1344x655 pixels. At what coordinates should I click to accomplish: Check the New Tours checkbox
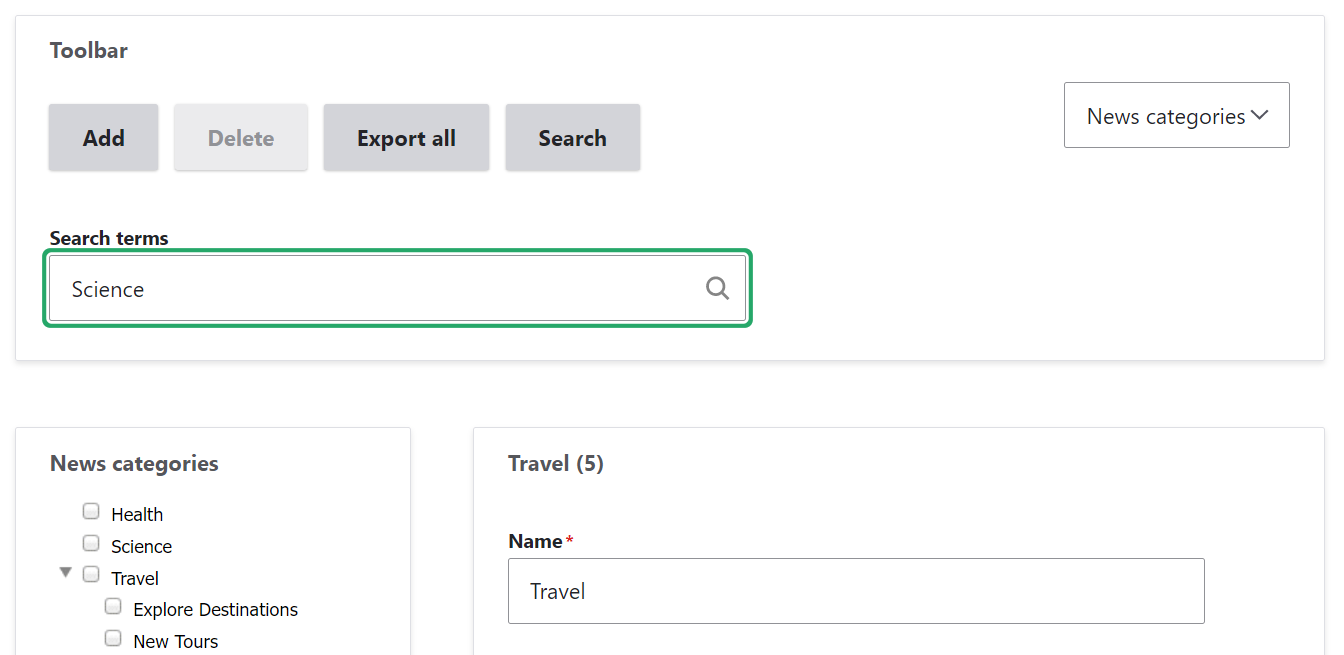[x=113, y=637]
